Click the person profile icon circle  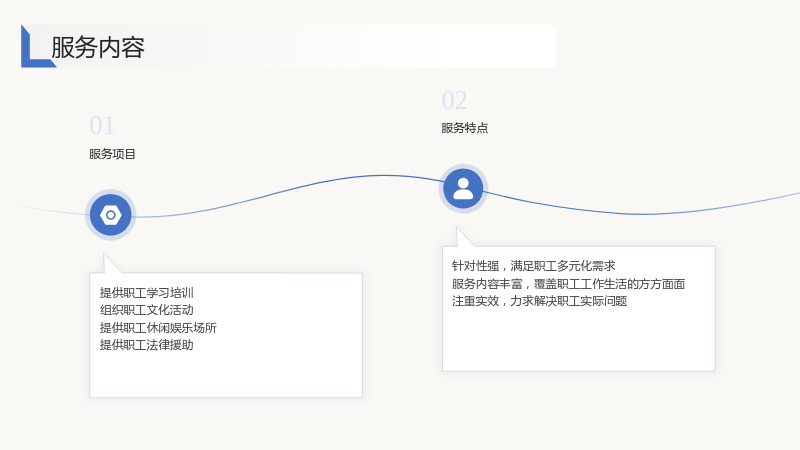click(463, 189)
